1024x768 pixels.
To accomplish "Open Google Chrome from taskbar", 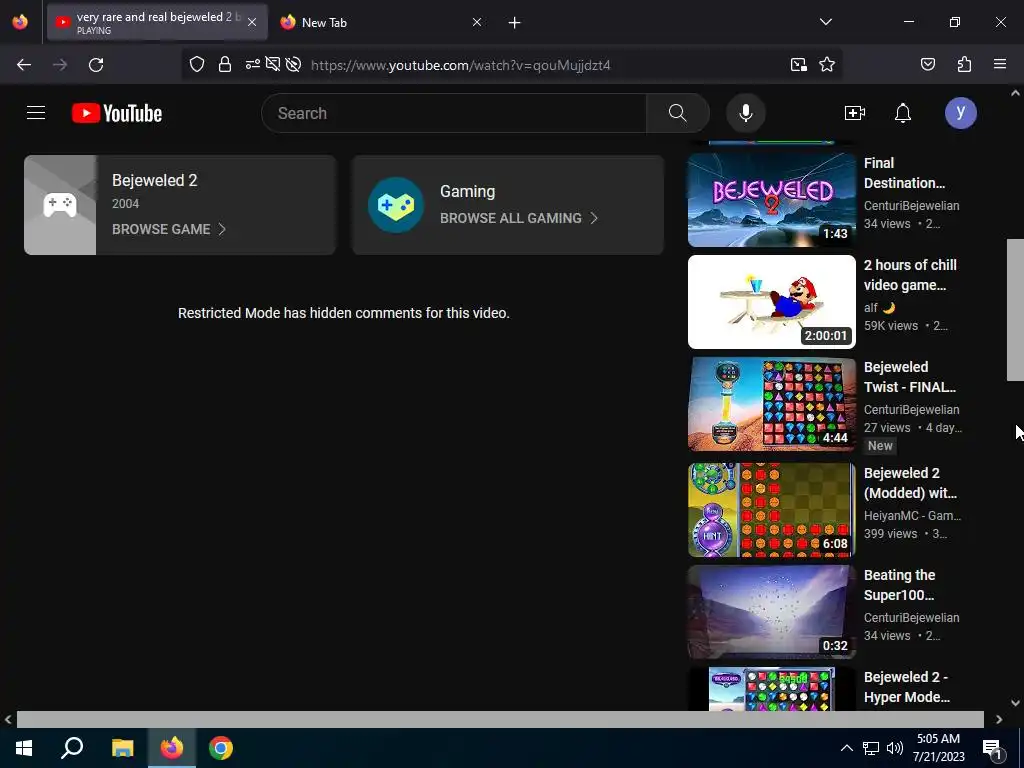I will click(221, 748).
